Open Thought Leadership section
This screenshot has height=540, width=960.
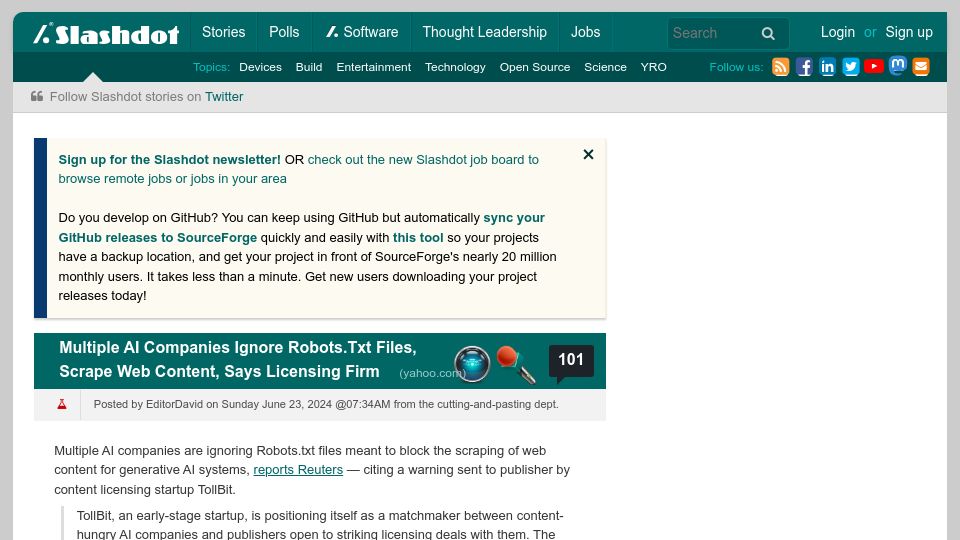tap(484, 32)
